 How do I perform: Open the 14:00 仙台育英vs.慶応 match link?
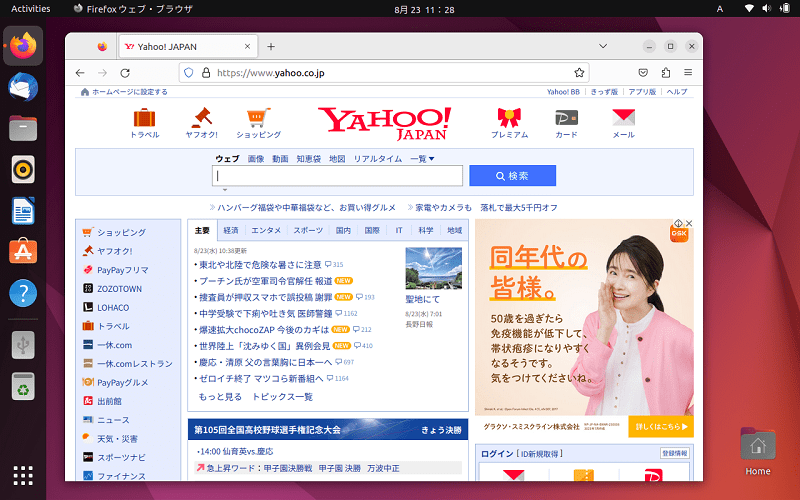[x=237, y=452]
